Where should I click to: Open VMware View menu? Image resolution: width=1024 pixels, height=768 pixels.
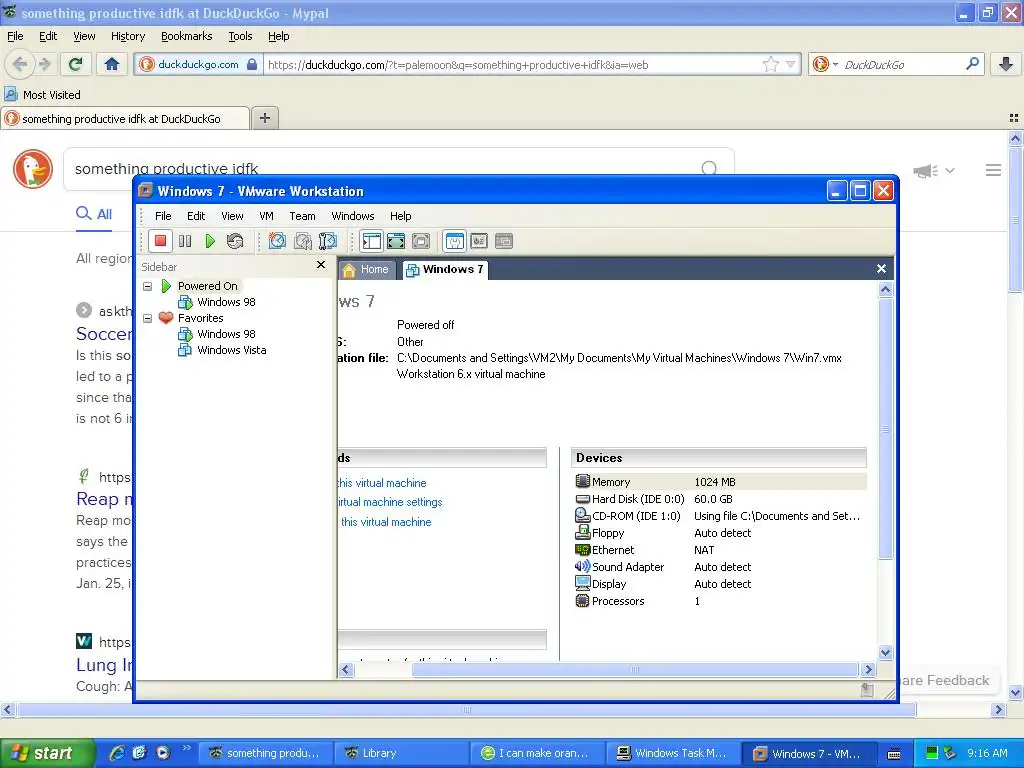pyautogui.click(x=232, y=216)
